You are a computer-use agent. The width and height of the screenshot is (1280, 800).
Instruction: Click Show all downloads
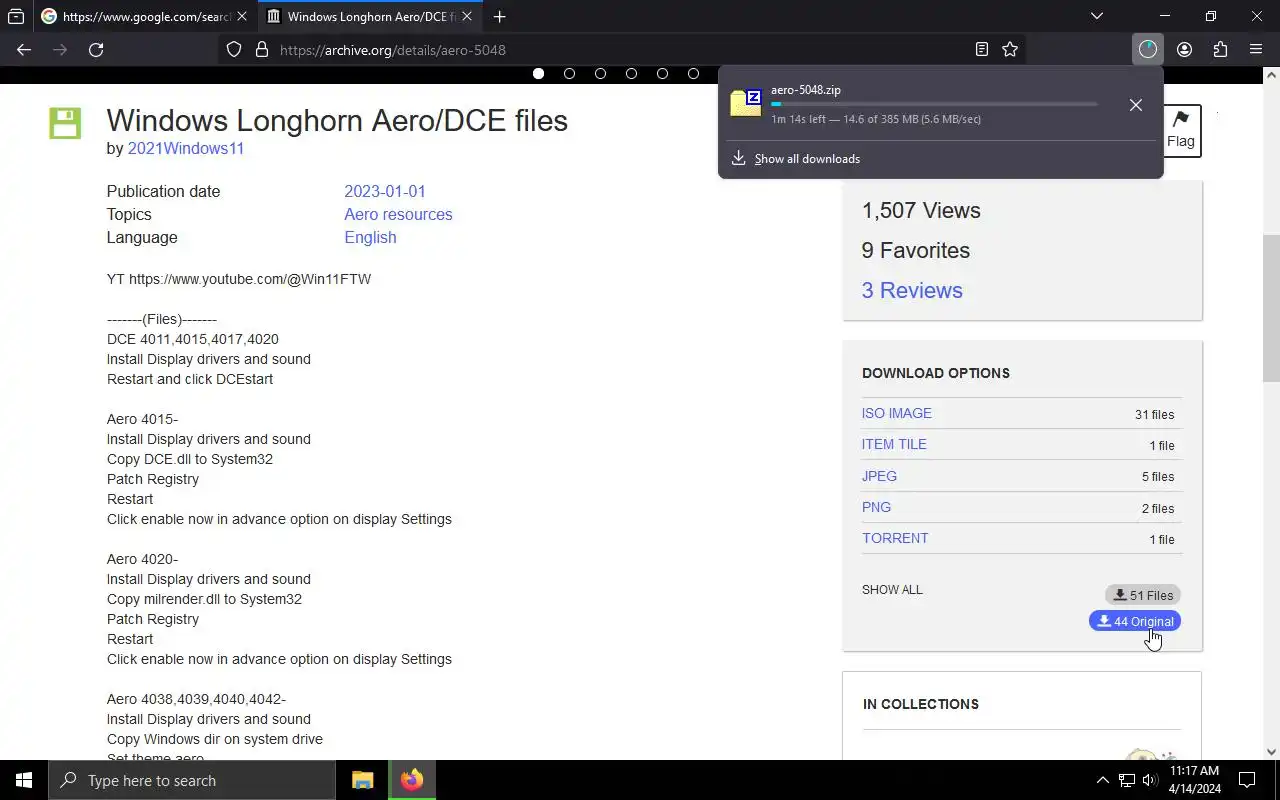point(807,158)
